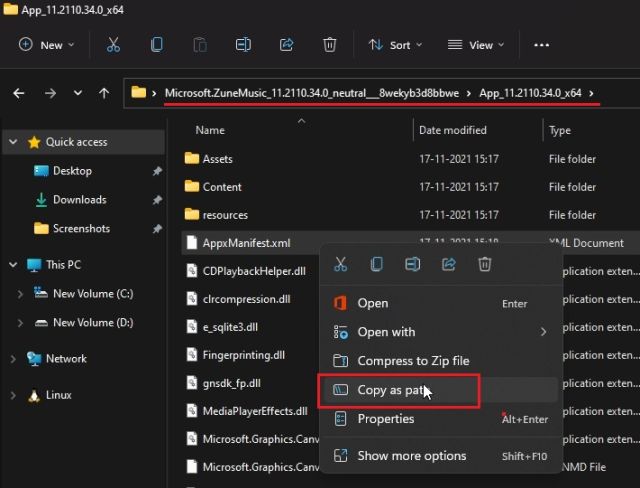Select CDPlaybackHelper.dll file

(254, 271)
